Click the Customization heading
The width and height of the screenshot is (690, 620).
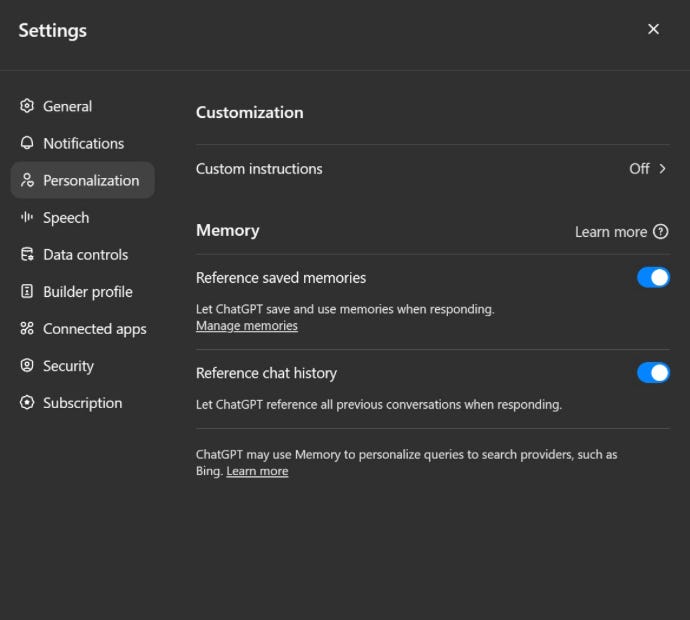click(x=250, y=112)
